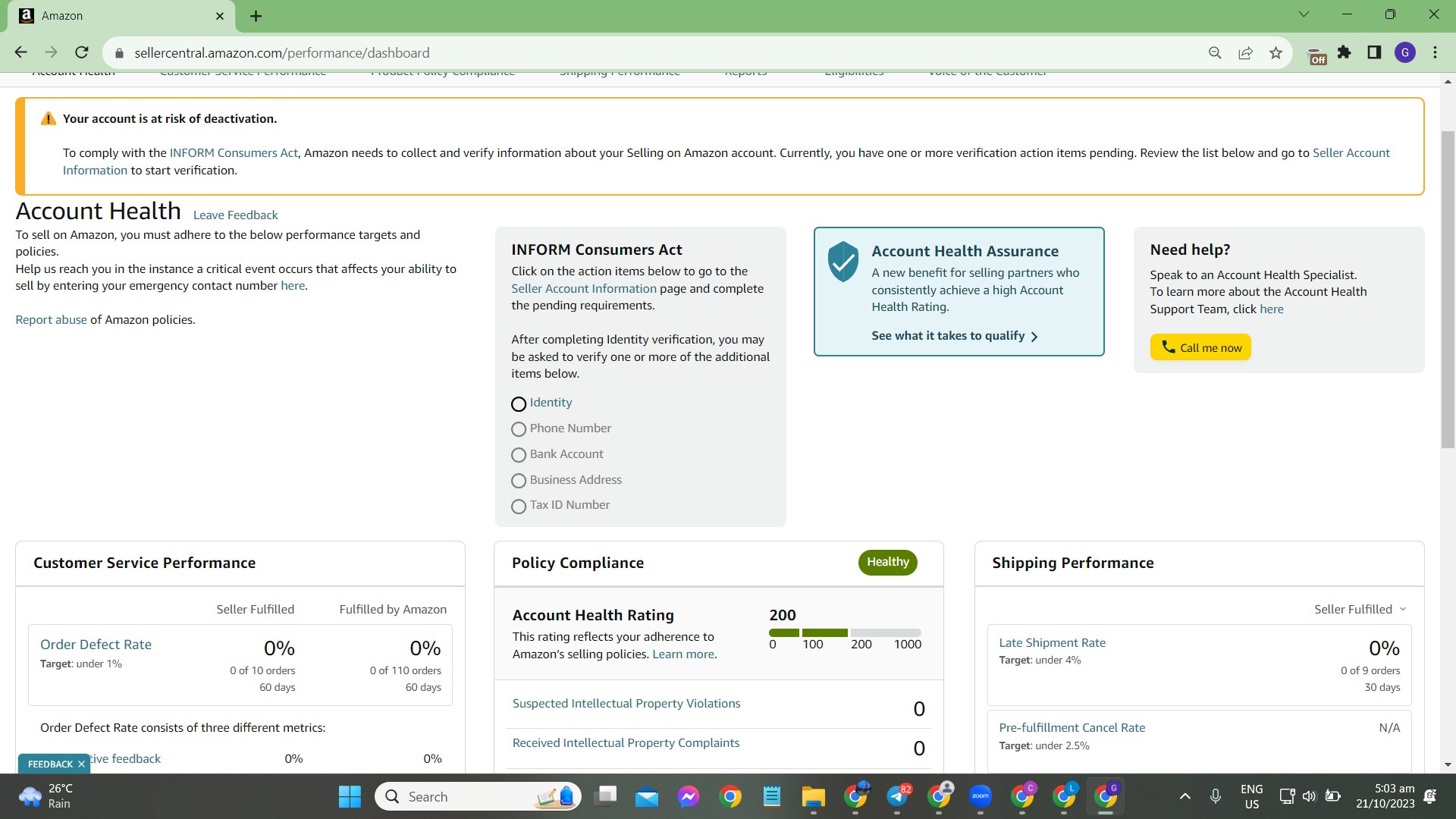Click the browser forward arrow
Screen dimensions: 1456x819
coord(52,52)
